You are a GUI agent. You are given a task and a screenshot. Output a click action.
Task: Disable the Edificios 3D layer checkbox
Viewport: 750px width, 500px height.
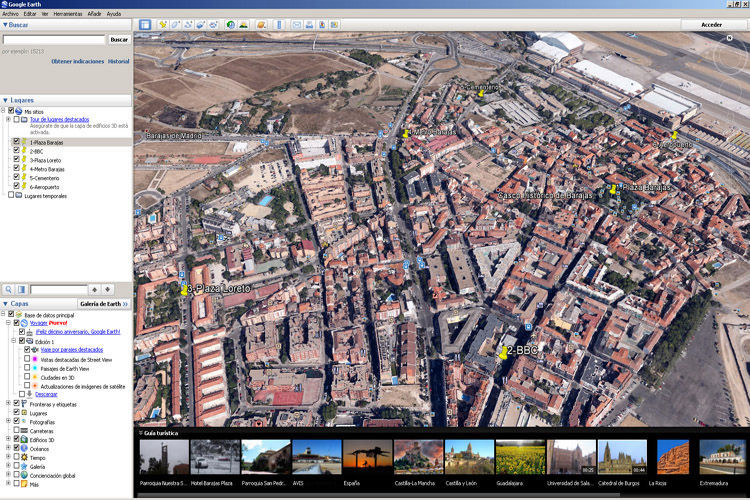point(16,439)
